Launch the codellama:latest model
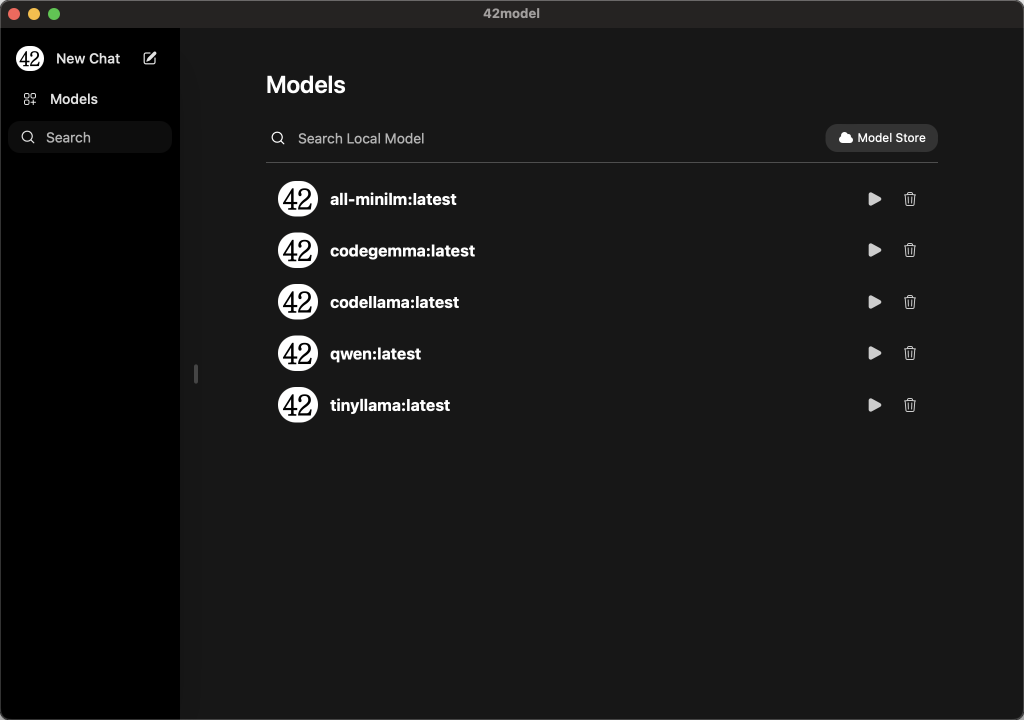Viewport: 1024px width, 720px height. tap(875, 302)
